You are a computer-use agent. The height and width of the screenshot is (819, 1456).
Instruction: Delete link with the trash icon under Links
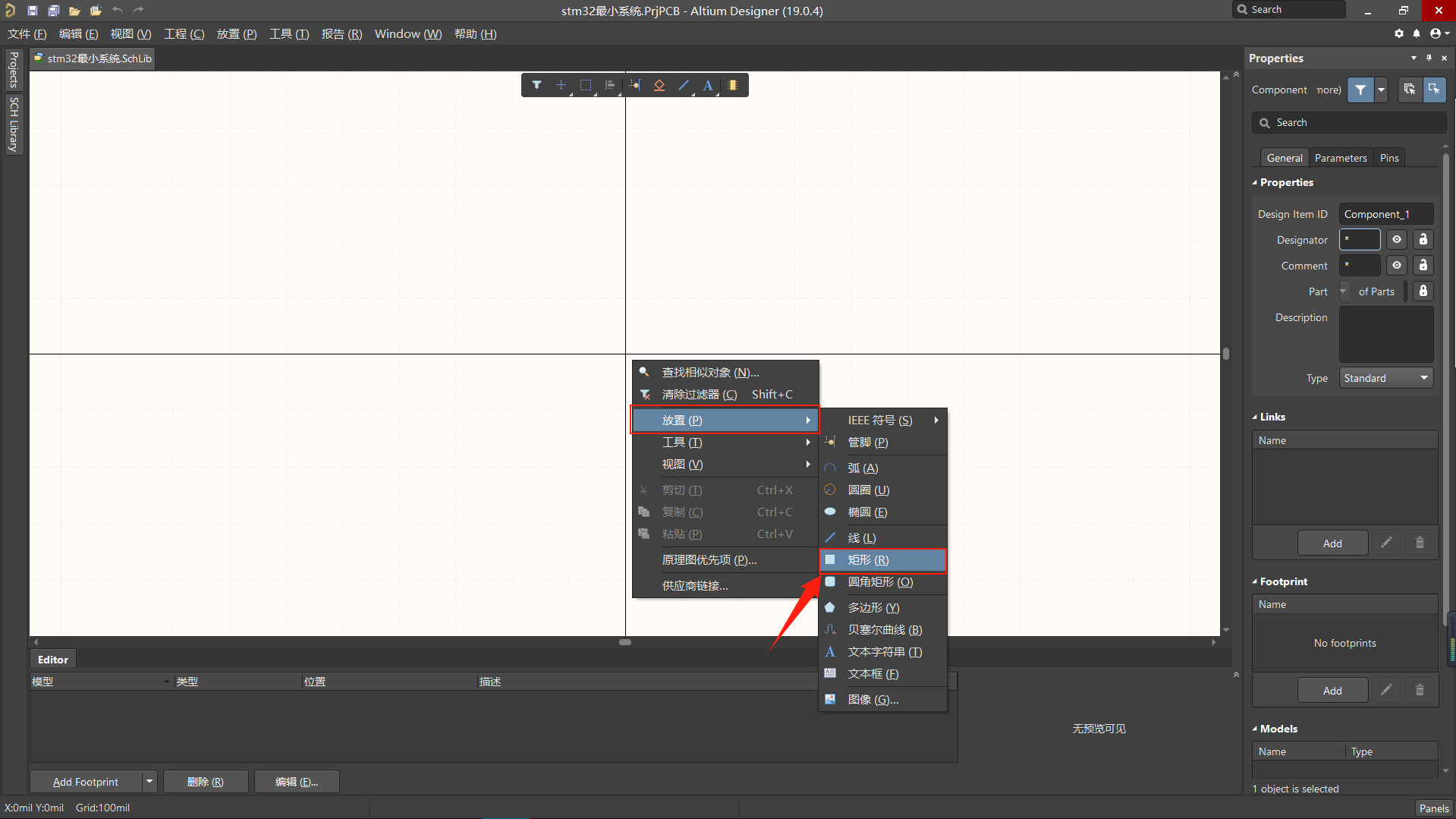point(1420,543)
